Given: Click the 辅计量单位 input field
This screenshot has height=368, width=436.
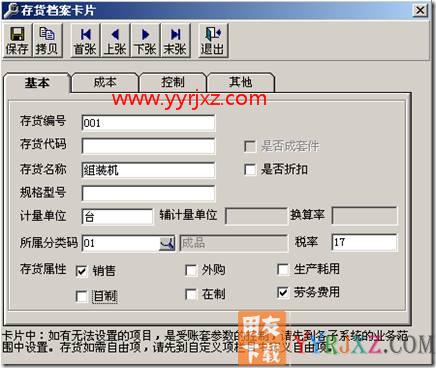Looking at the screenshot, I should tap(256, 216).
